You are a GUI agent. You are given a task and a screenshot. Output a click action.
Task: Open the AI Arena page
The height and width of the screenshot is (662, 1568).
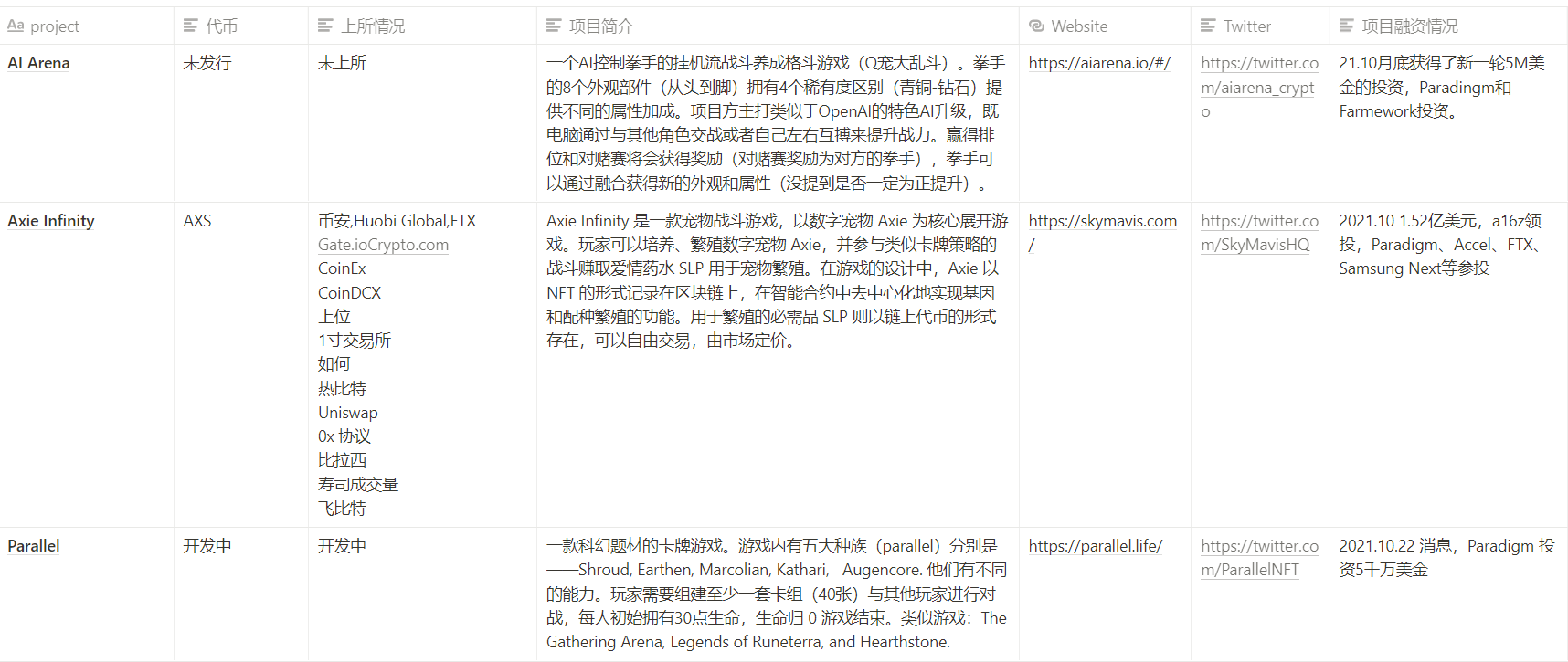pos(38,63)
